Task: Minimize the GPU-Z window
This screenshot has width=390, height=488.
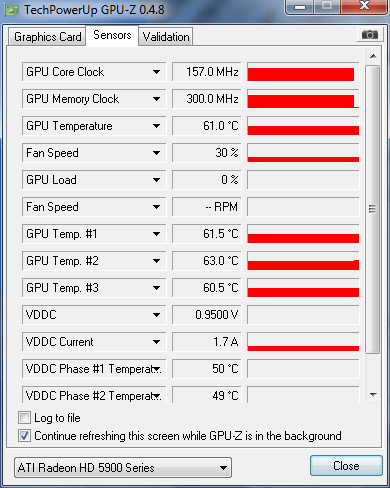Action: pos(300,7)
